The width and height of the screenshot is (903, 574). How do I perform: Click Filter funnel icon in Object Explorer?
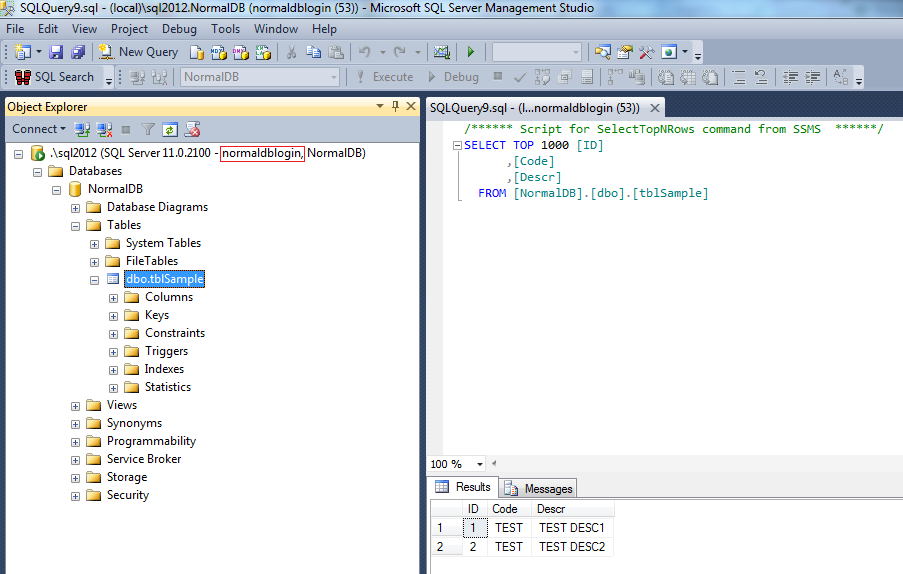point(148,130)
